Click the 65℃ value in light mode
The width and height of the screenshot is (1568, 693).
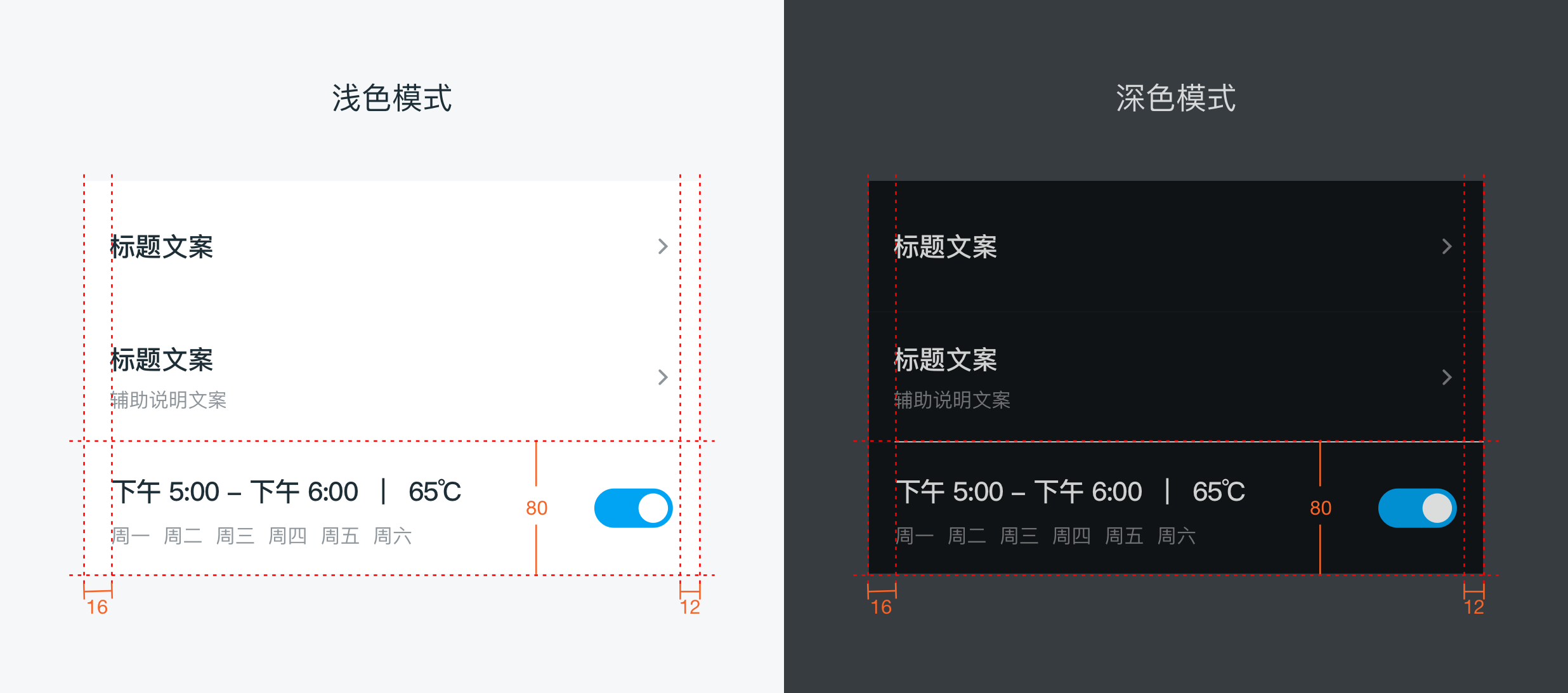(434, 492)
